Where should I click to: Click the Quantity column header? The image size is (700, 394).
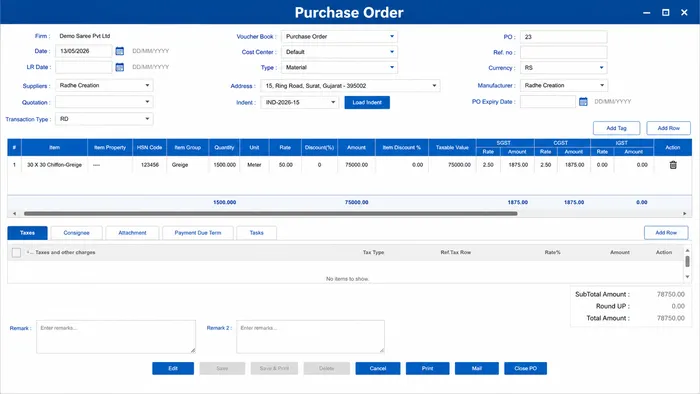click(224, 147)
